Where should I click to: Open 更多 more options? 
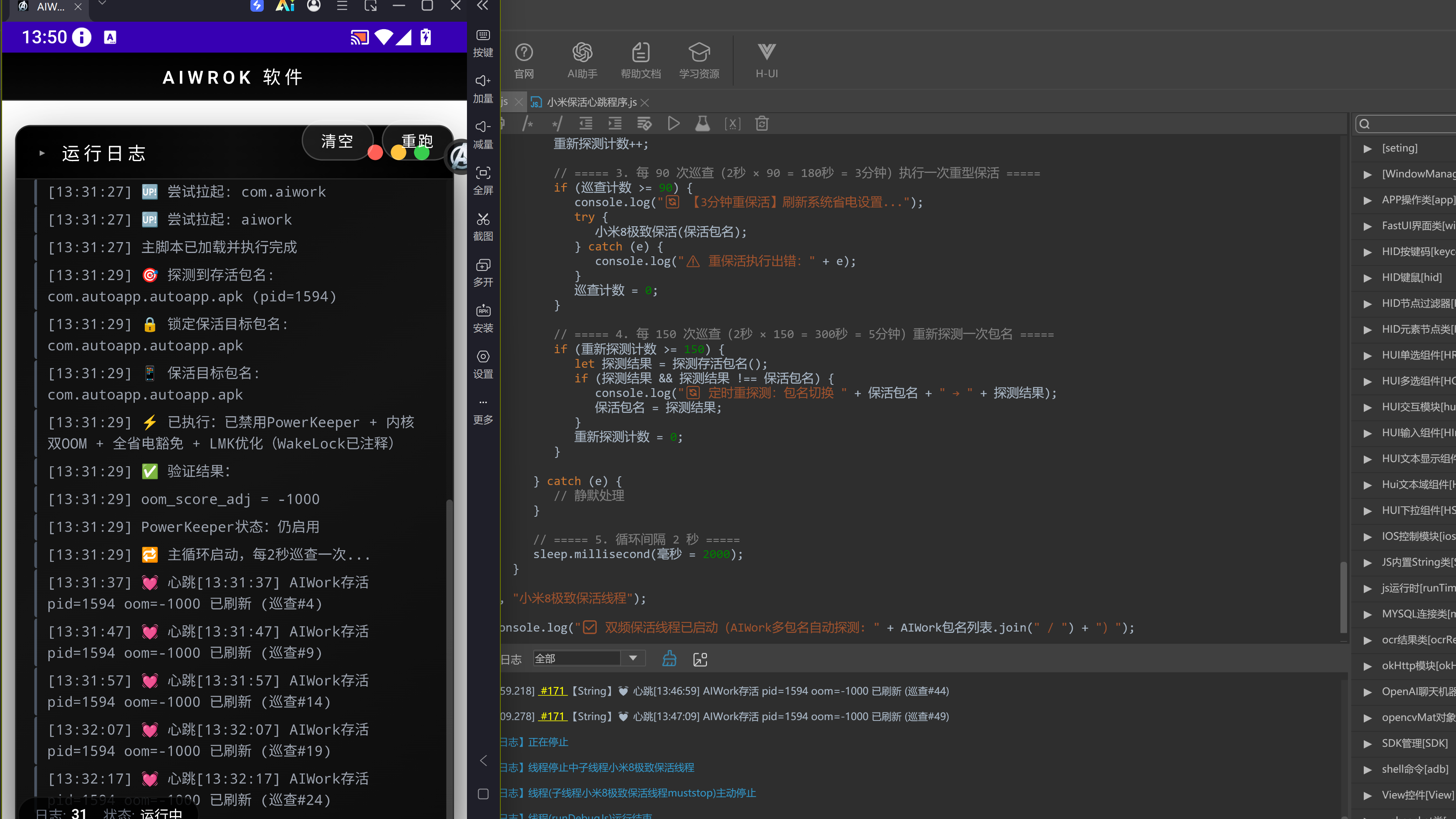pos(483,411)
